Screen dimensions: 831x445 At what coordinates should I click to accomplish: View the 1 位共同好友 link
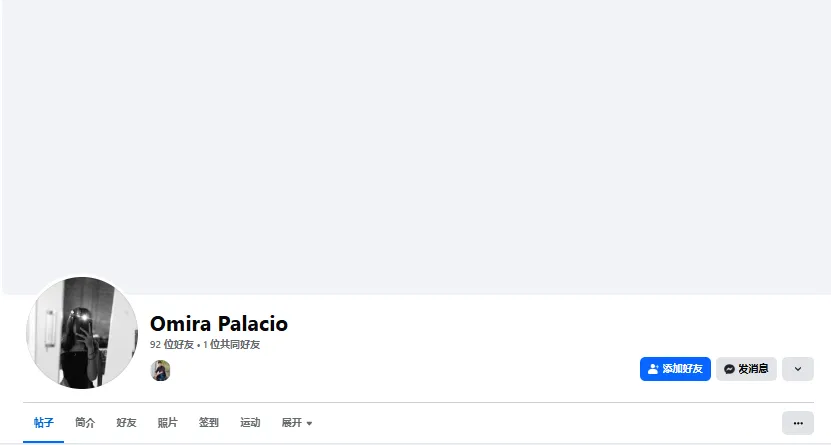click(231, 345)
